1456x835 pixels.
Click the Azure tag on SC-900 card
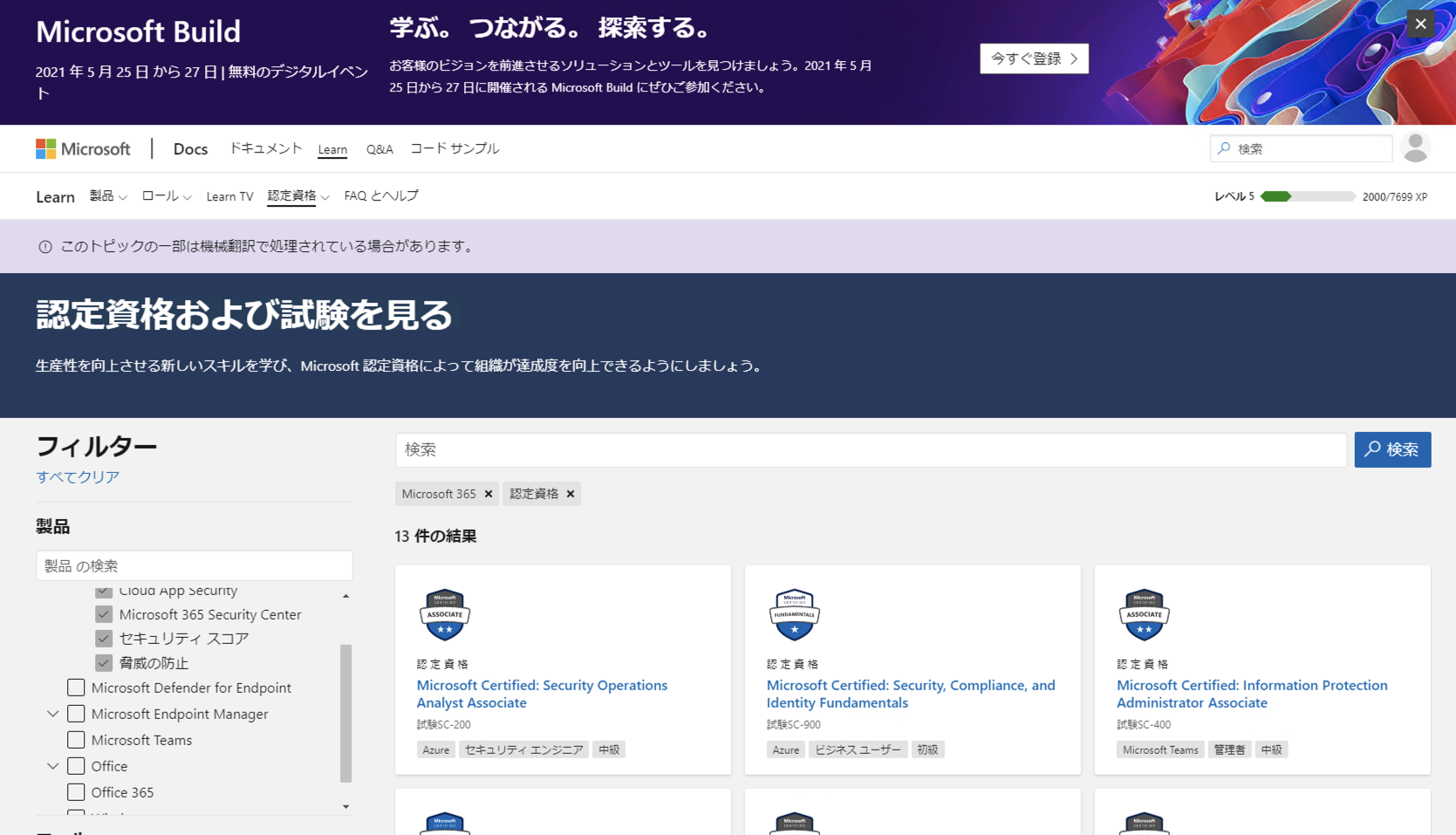pyautogui.click(x=786, y=749)
